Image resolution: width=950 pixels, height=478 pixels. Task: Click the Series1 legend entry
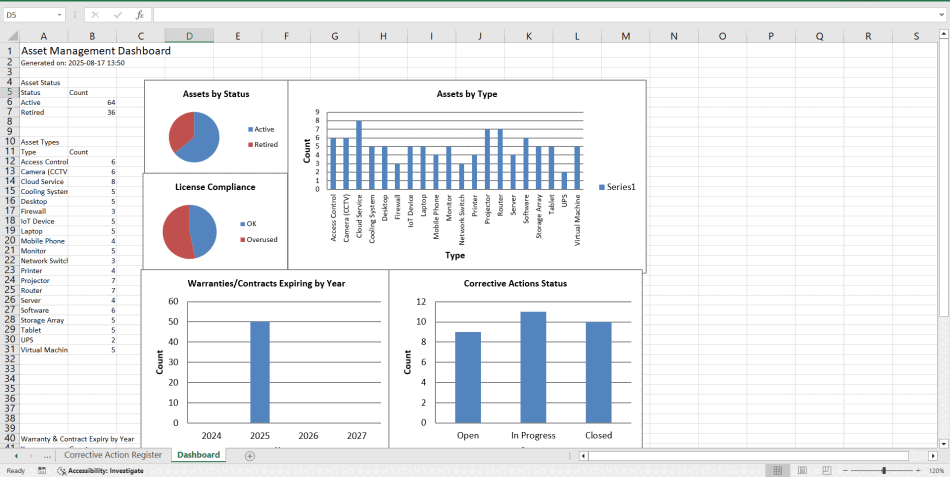pos(617,187)
